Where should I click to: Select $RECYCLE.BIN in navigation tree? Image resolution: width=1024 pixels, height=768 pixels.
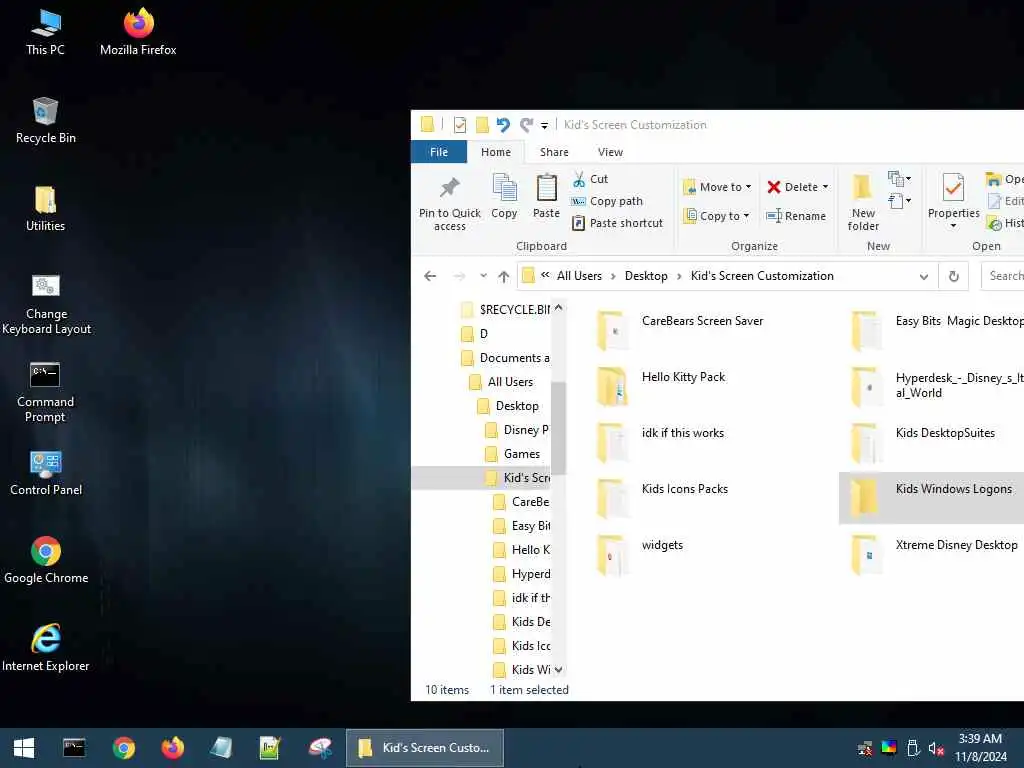click(x=506, y=310)
